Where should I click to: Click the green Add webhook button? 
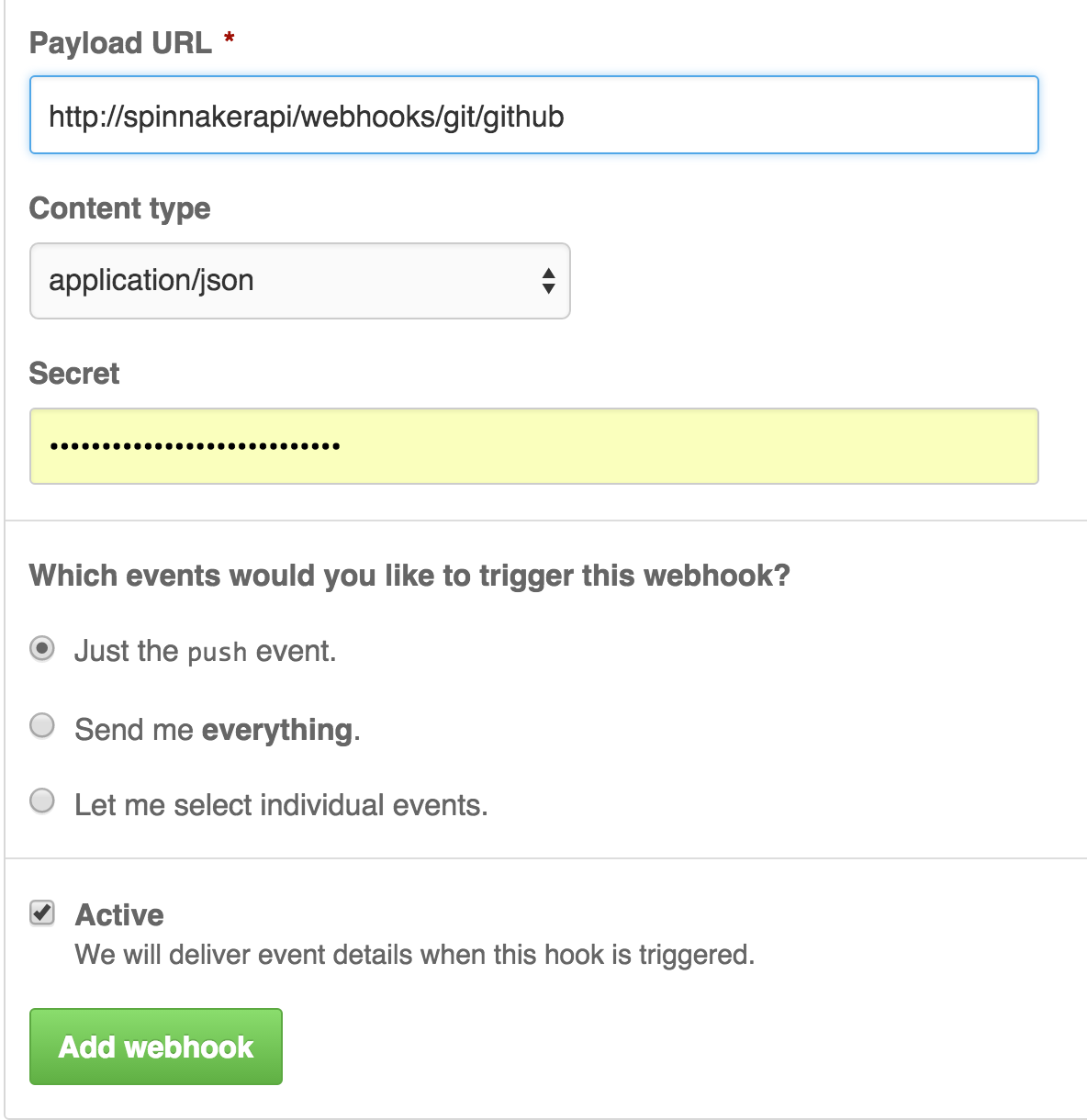156,1047
